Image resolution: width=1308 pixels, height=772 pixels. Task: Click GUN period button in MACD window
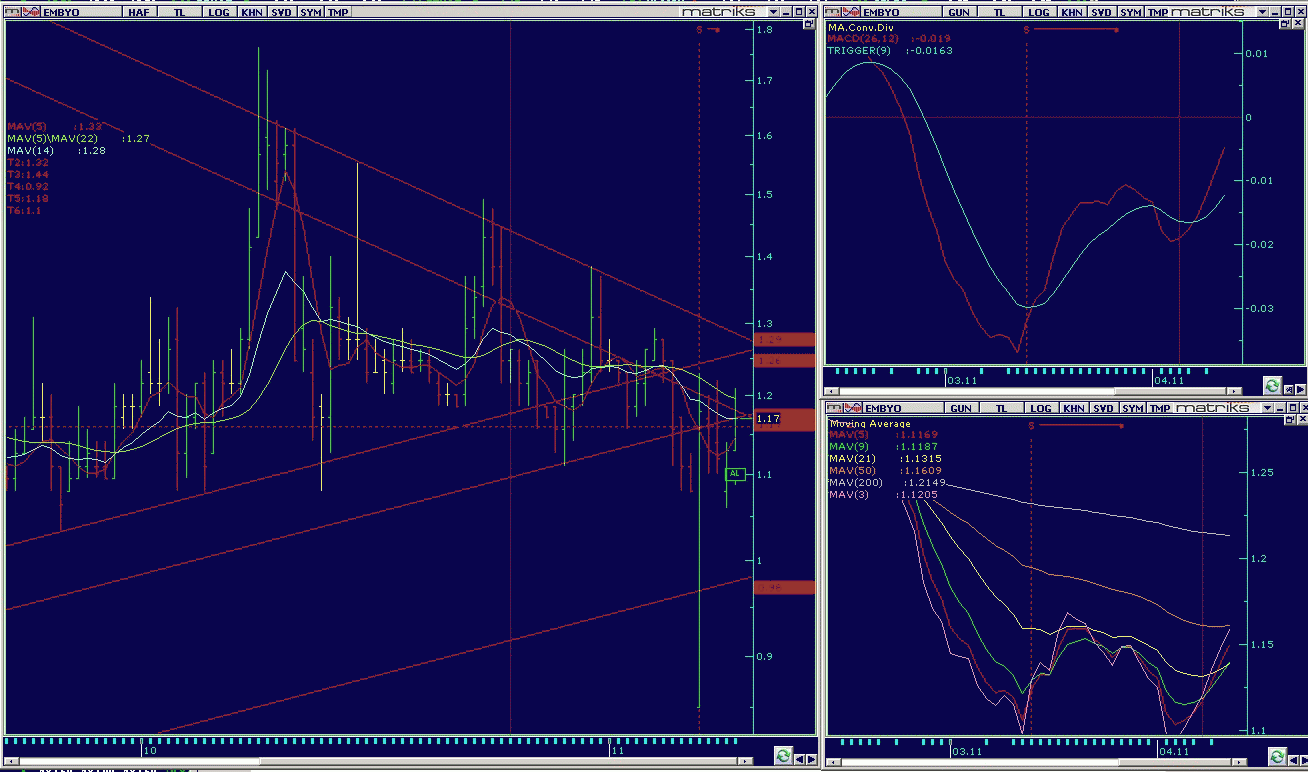pos(959,12)
